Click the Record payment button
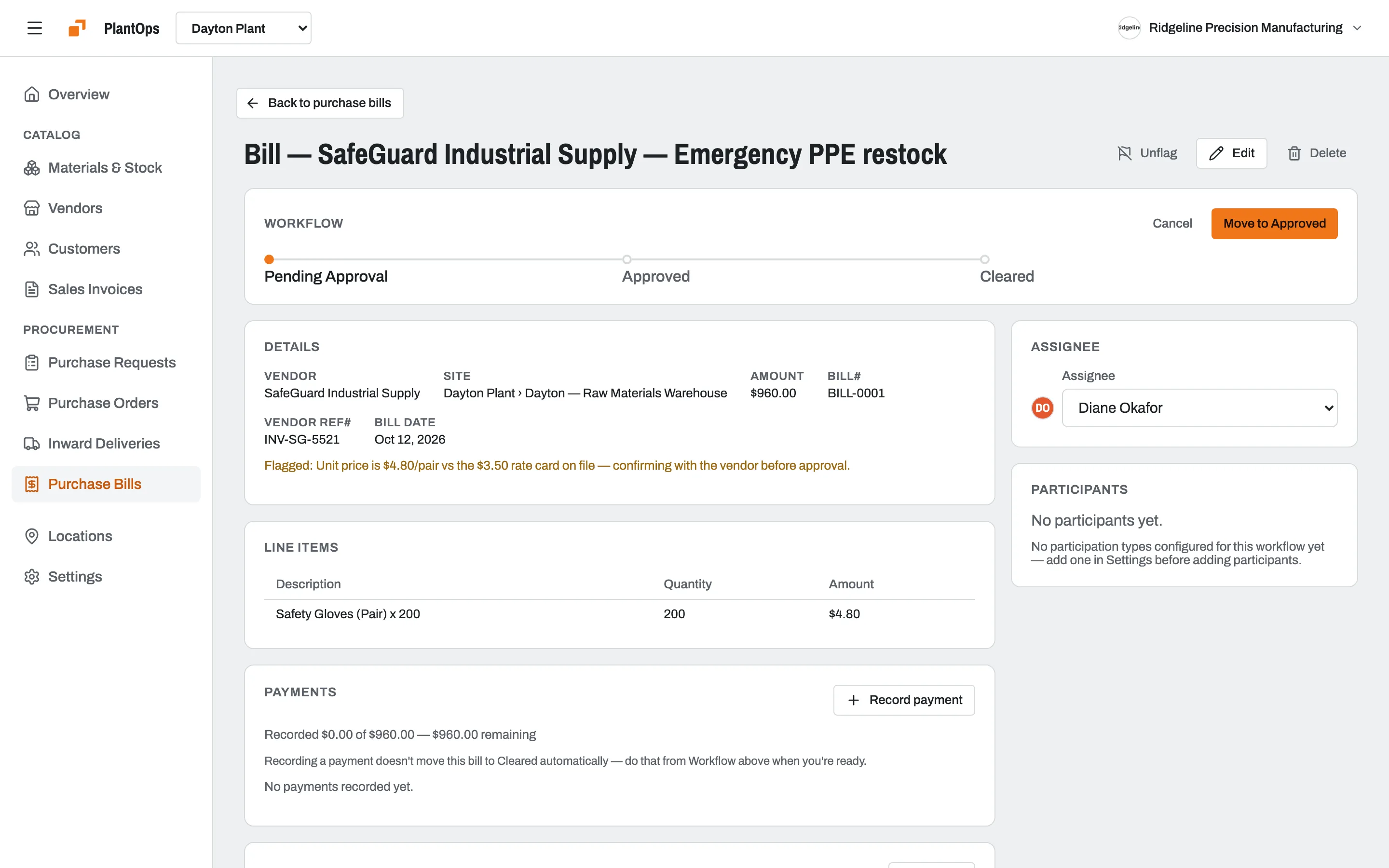Image resolution: width=1389 pixels, height=868 pixels. (x=903, y=700)
